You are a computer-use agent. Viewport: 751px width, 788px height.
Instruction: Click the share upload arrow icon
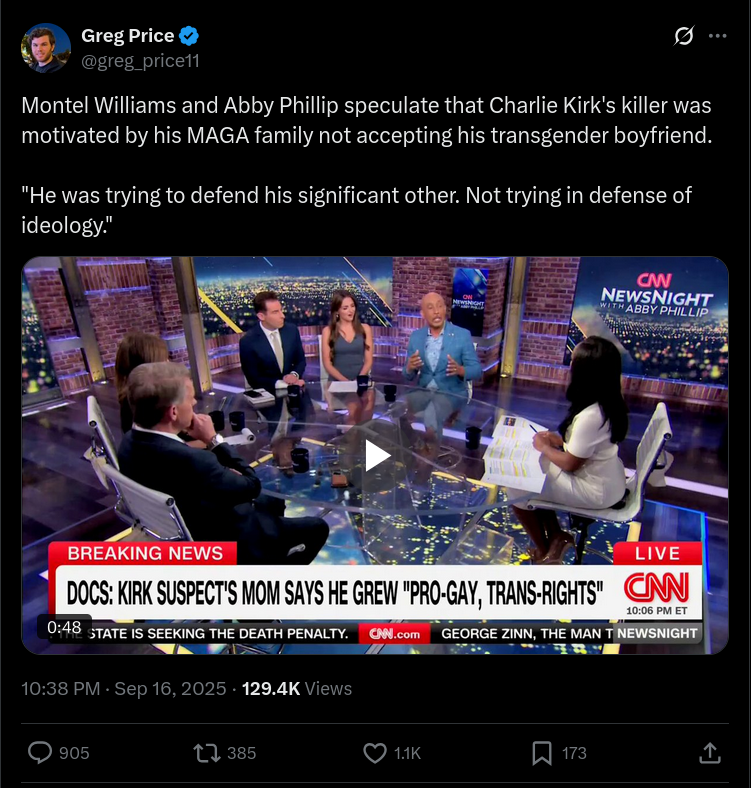(710, 753)
